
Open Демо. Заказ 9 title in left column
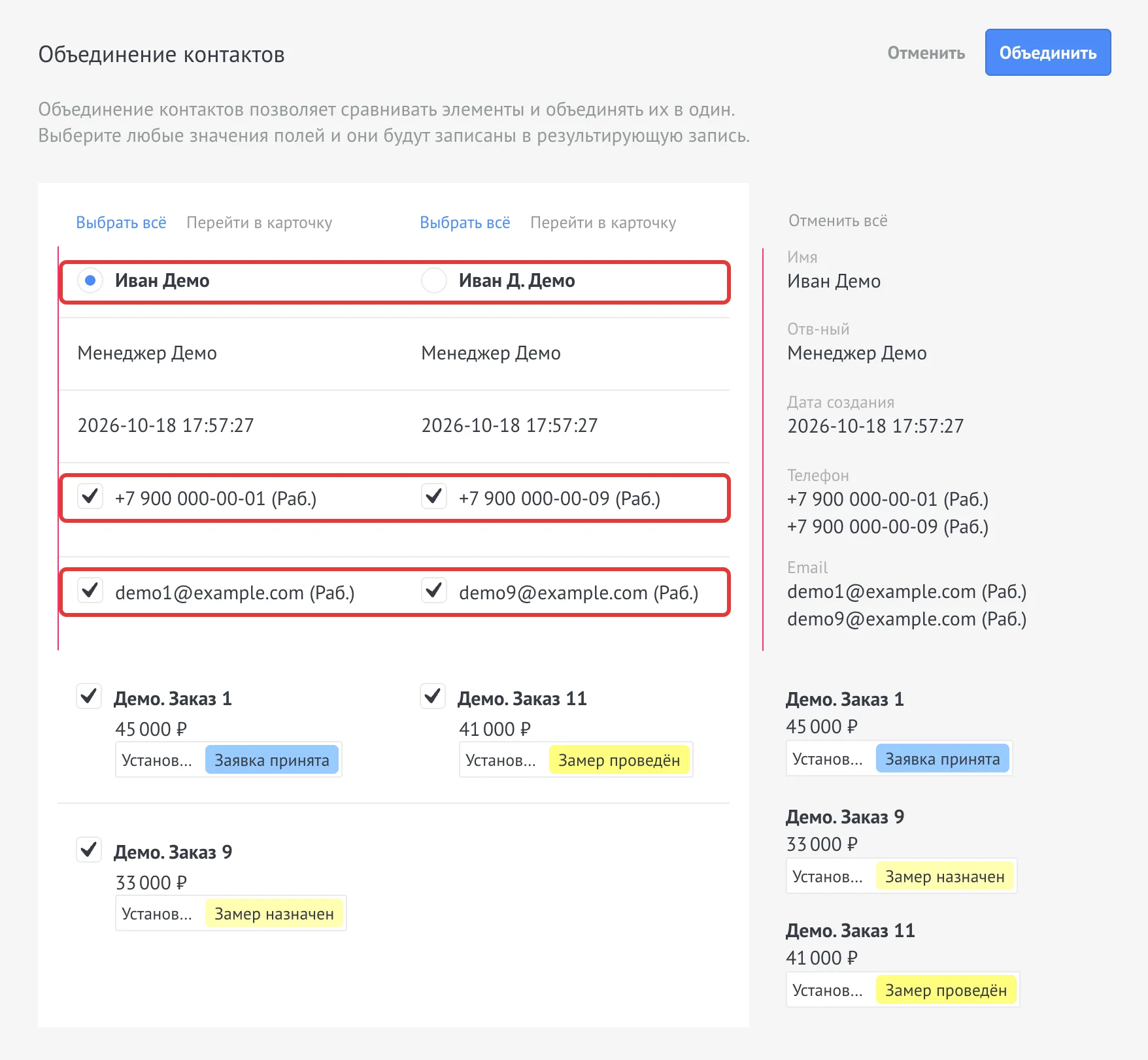[x=173, y=852]
